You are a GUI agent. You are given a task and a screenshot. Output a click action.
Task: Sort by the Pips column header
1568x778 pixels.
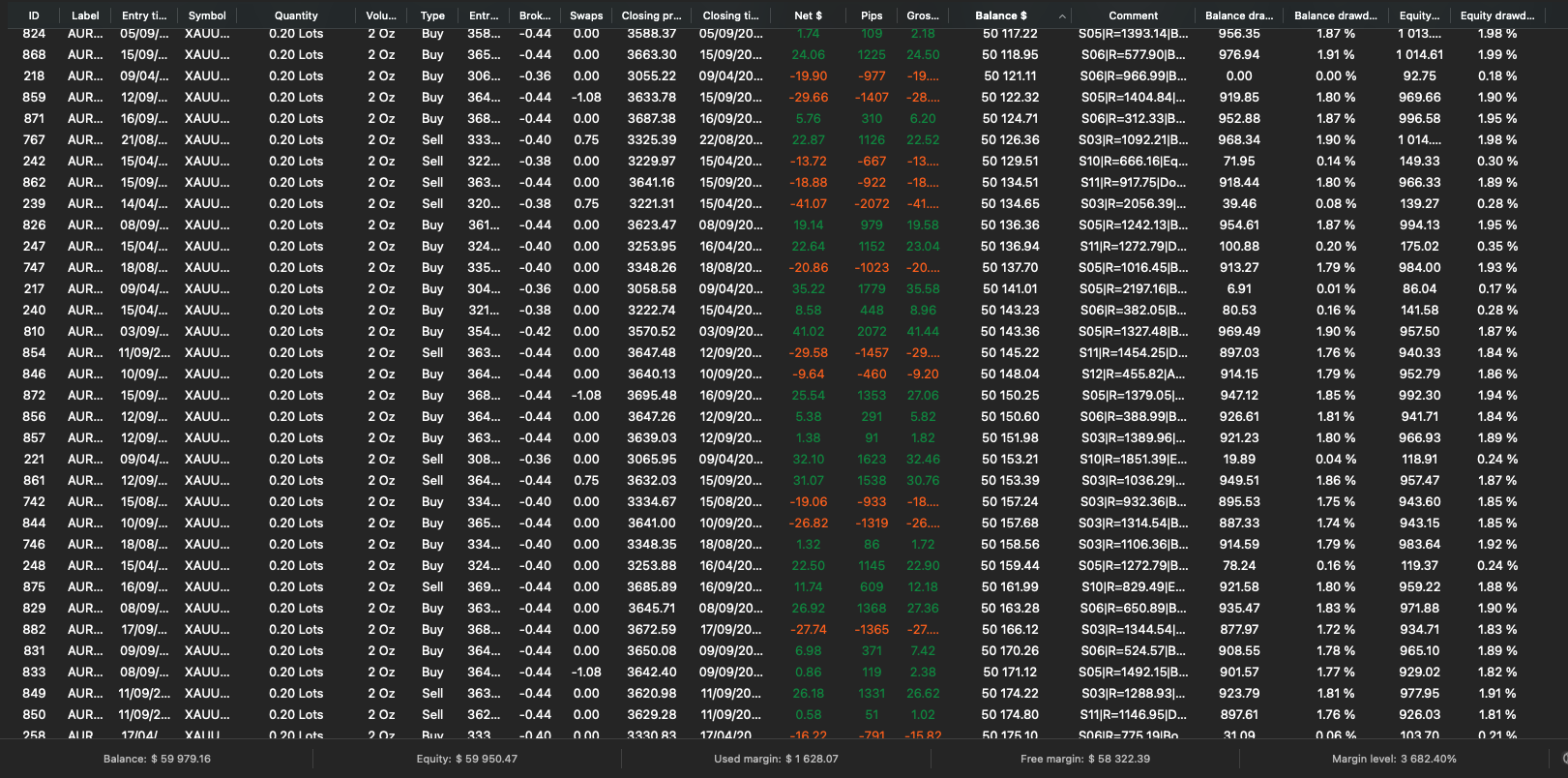[872, 15]
